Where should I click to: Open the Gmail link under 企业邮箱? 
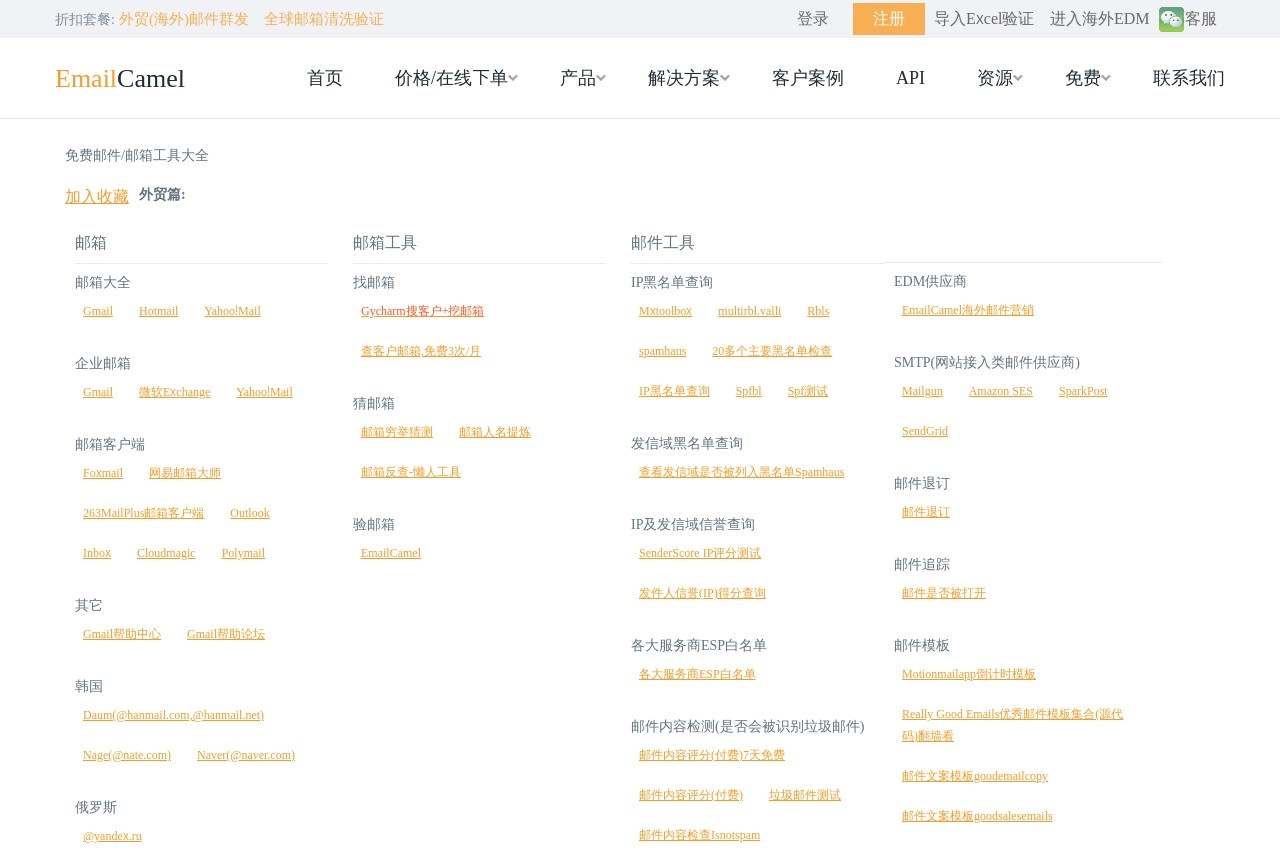click(98, 392)
